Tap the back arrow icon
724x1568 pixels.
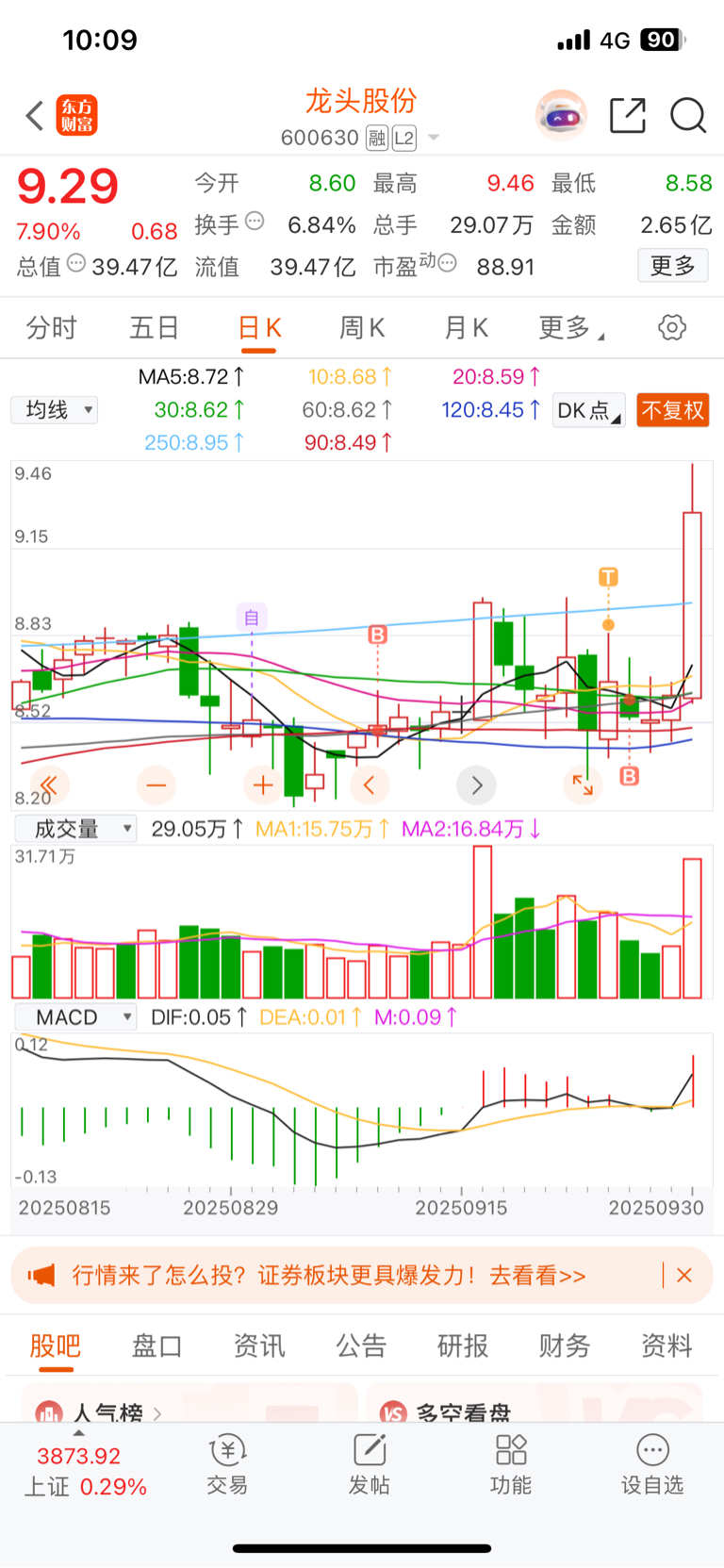coord(35,116)
